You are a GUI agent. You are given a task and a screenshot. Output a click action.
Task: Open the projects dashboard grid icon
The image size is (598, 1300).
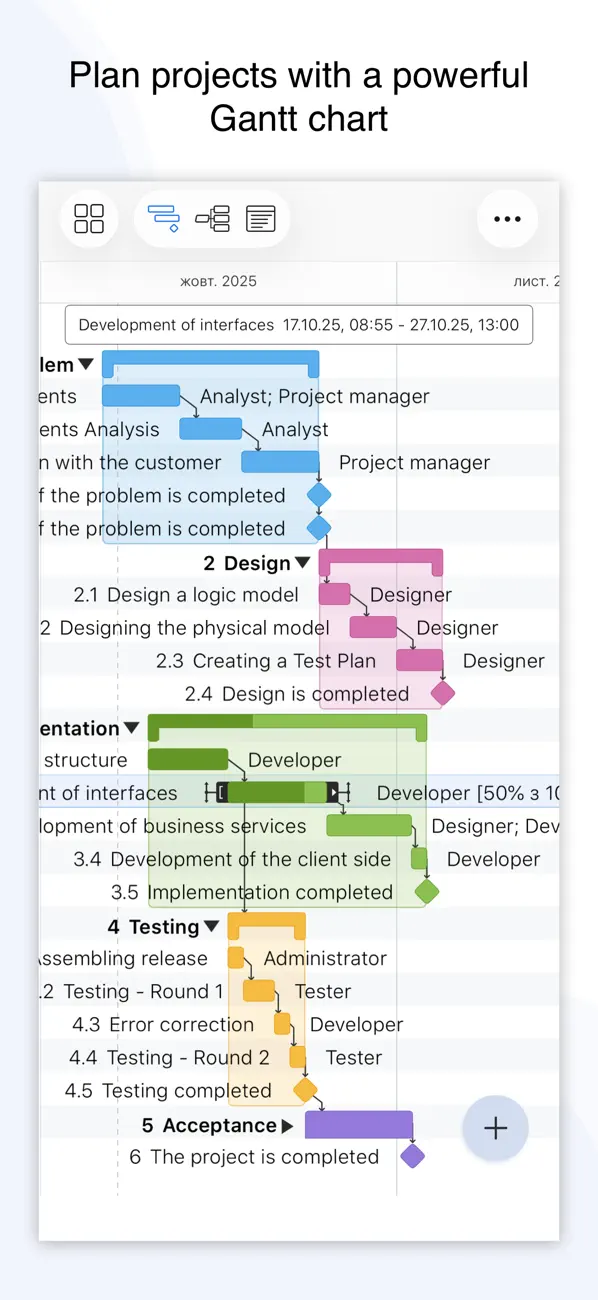[x=89, y=218]
